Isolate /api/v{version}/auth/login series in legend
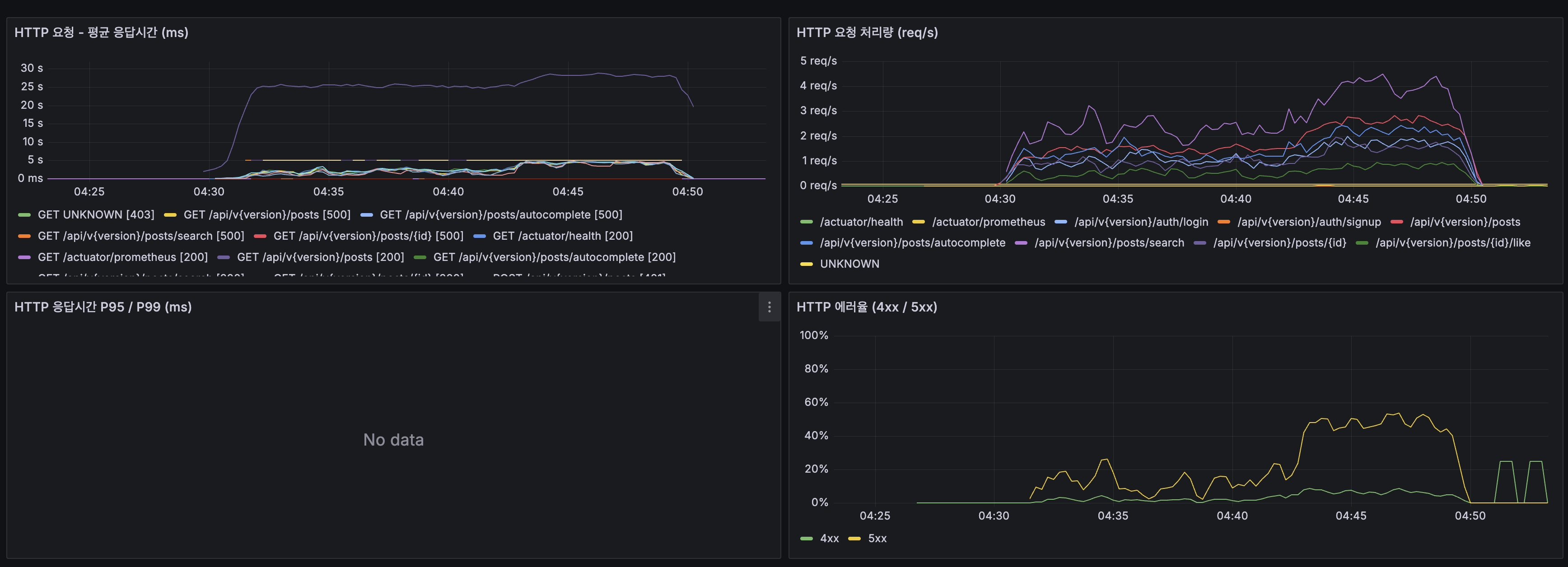Image resolution: width=1568 pixels, height=567 pixels. pyautogui.click(x=1141, y=222)
